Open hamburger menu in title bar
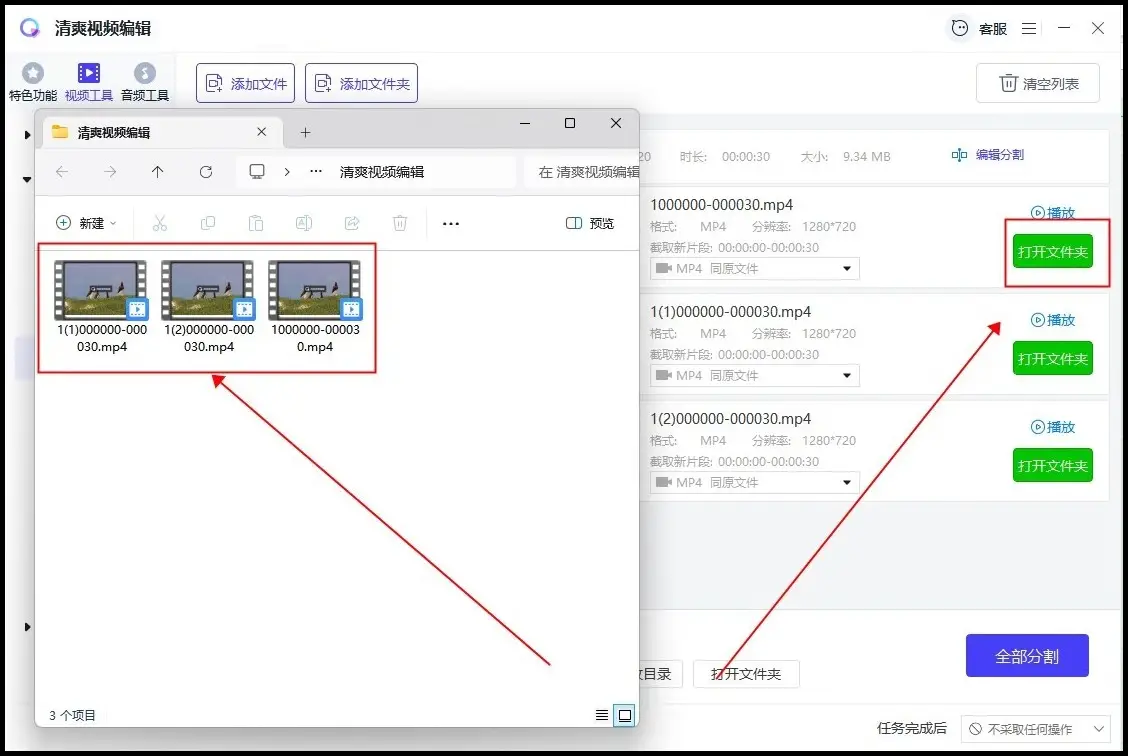The image size is (1128, 756). pos(1029,29)
